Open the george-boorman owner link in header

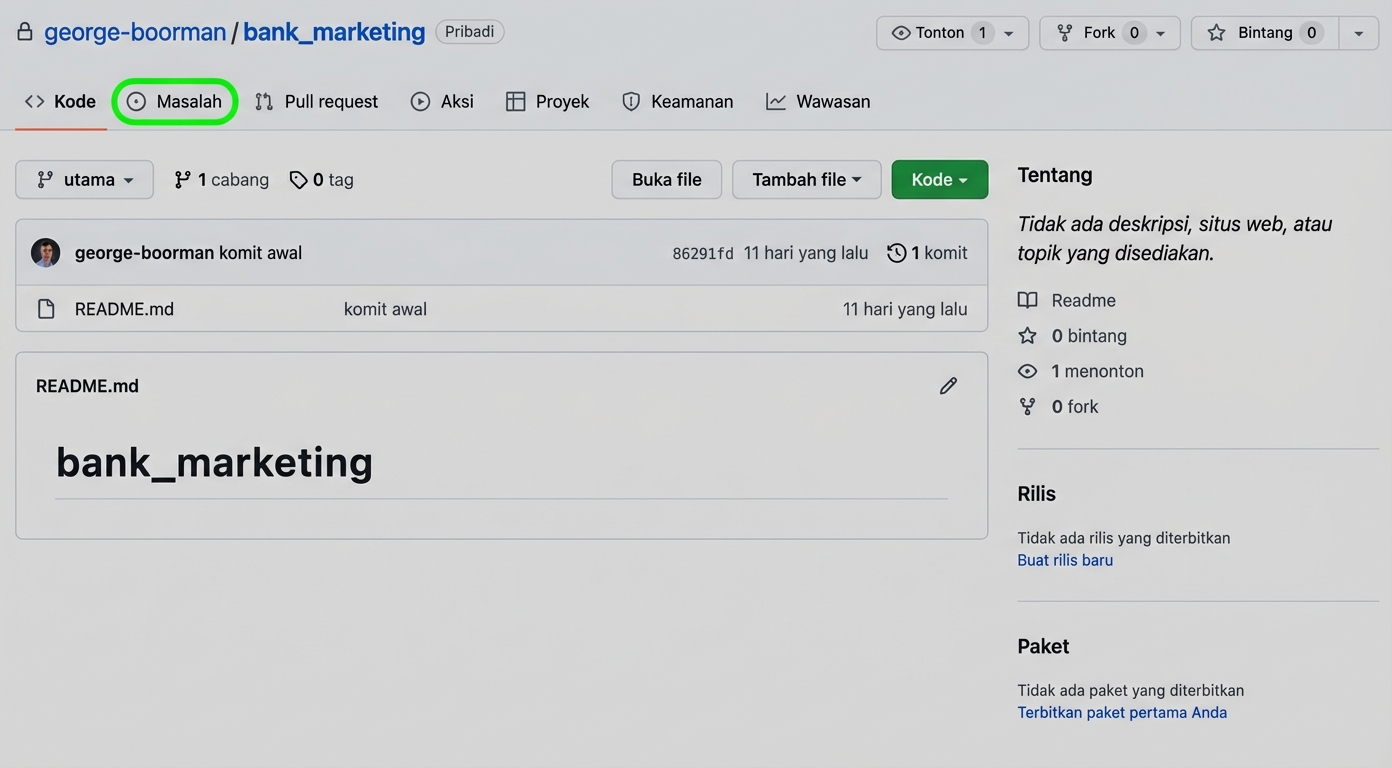135,32
